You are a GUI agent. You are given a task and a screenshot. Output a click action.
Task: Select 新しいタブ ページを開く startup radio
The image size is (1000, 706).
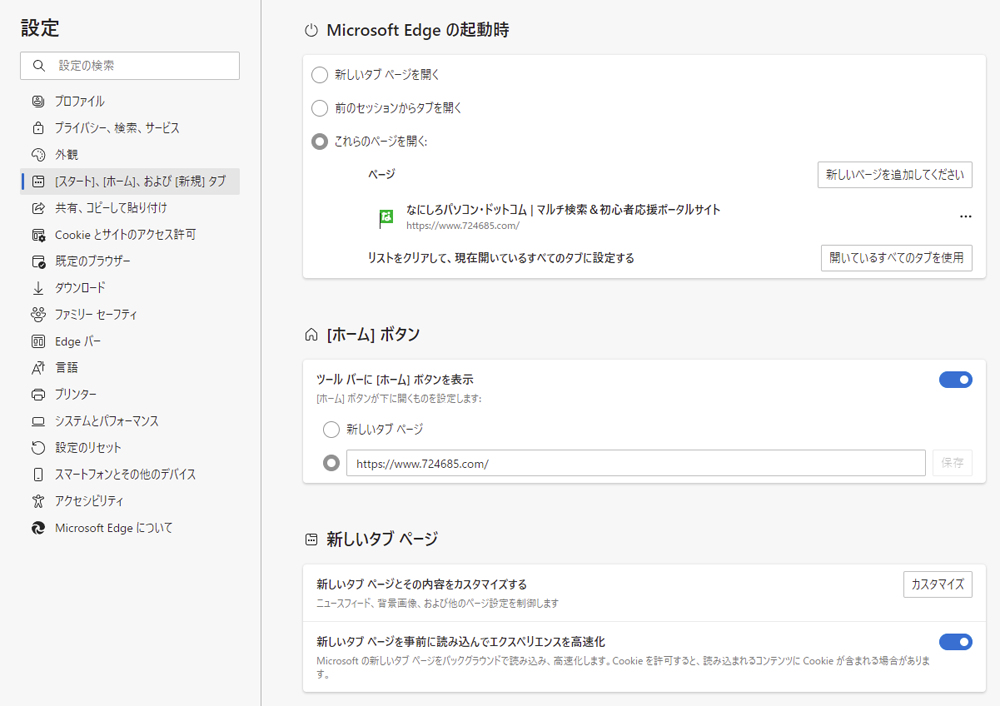320,75
